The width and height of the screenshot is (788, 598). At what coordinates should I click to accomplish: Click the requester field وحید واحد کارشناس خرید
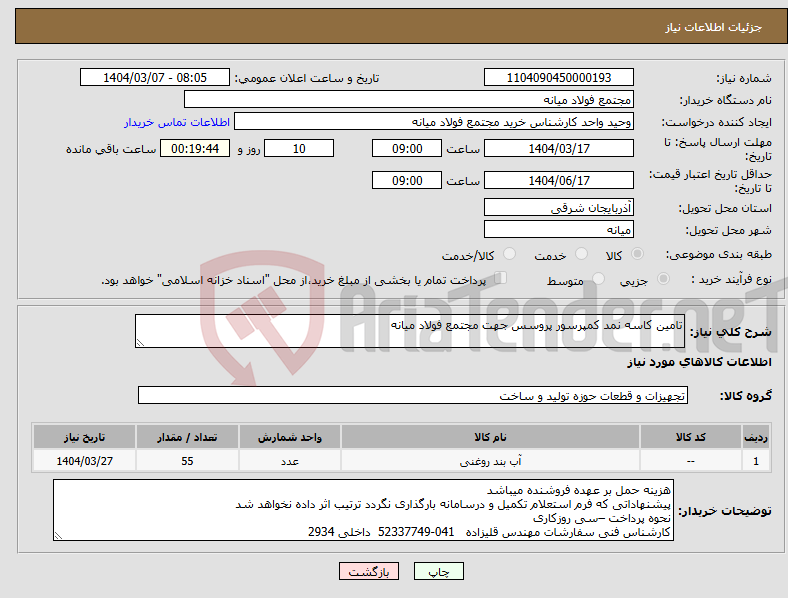(x=434, y=122)
